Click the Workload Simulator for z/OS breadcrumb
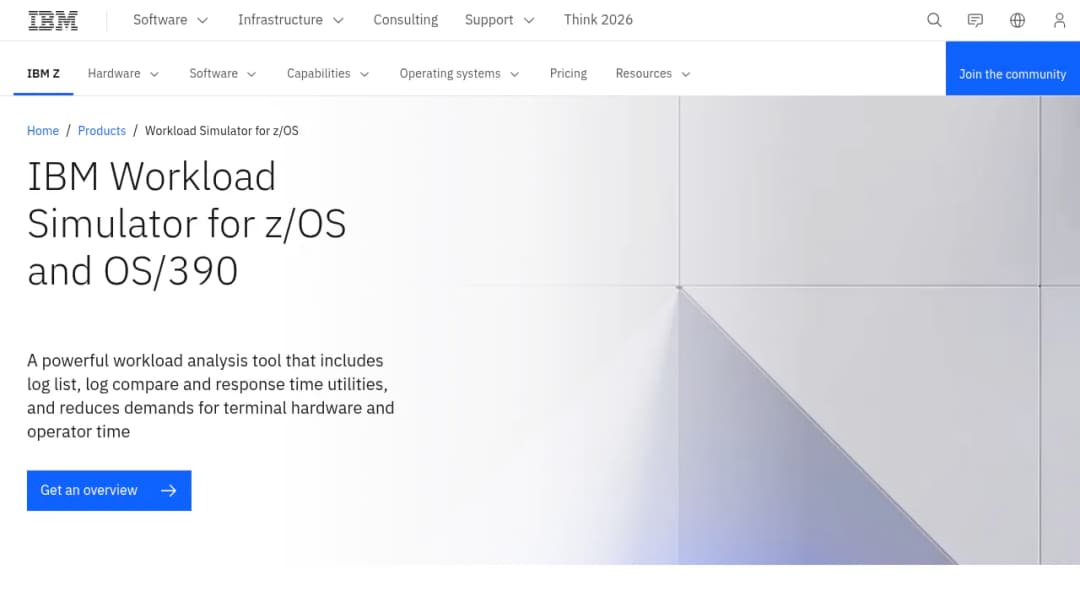1080x608 pixels. pyautogui.click(x=222, y=131)
